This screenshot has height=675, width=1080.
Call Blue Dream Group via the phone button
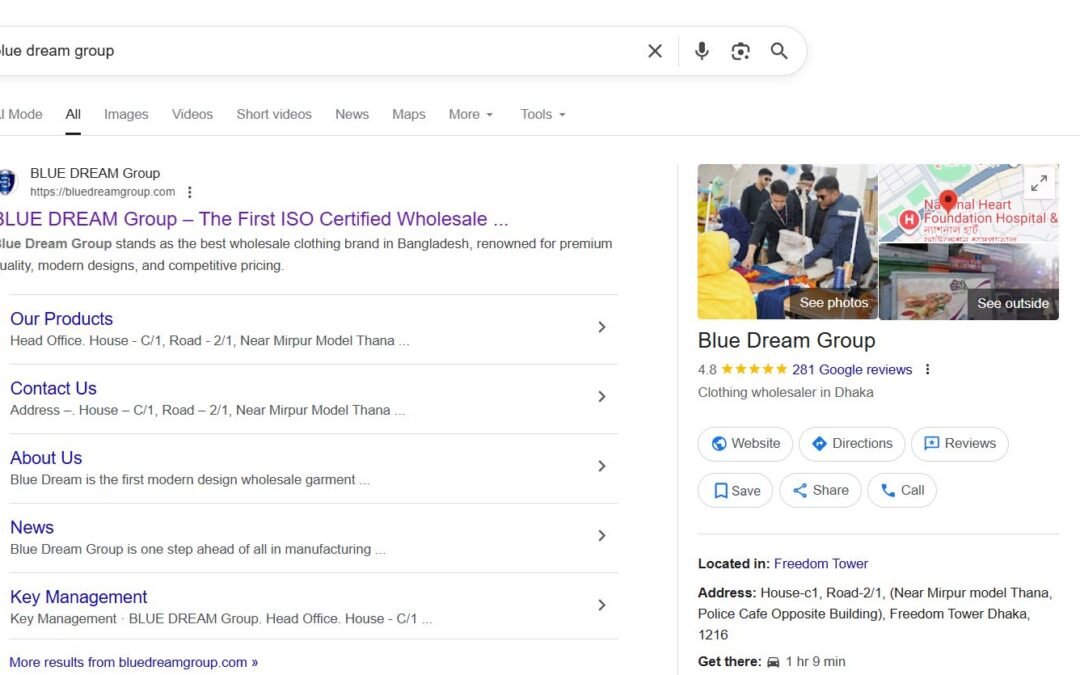point(901,490)
